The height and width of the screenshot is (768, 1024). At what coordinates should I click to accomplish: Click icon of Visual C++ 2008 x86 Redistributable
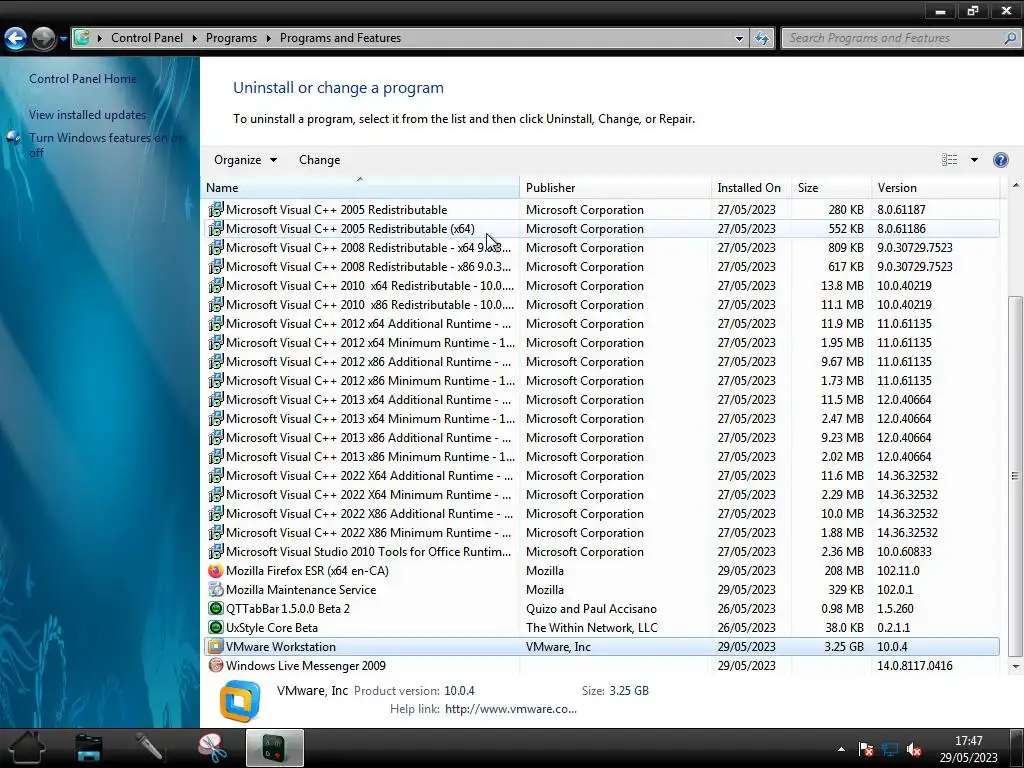(x=216, y=266)
